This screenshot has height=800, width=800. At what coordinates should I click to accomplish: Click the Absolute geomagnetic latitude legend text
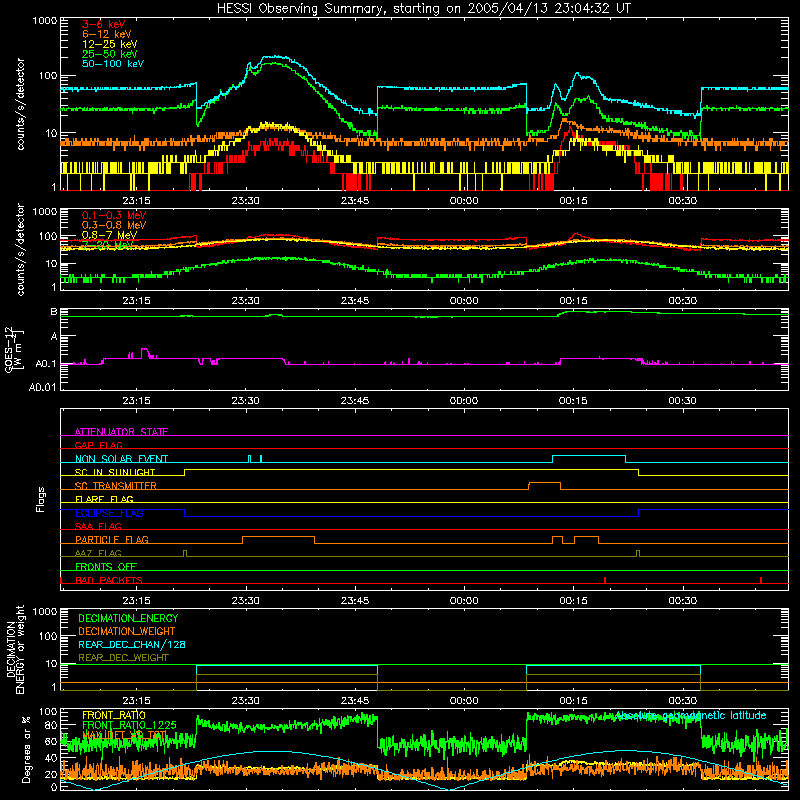tap(691, 715)
